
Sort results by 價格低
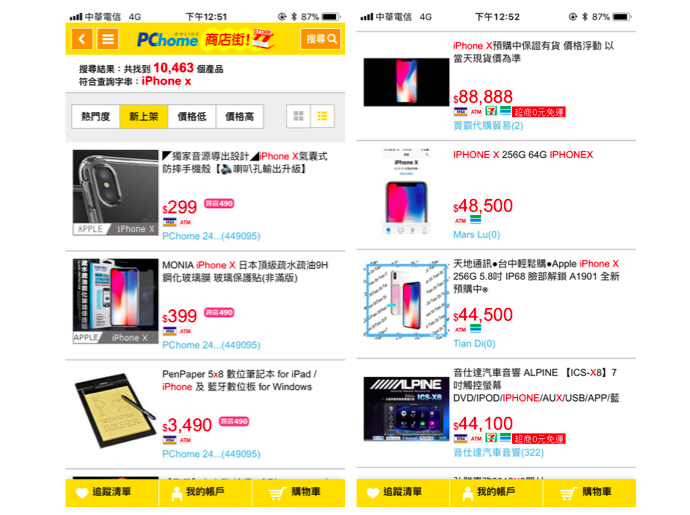[x=191, y=117]
